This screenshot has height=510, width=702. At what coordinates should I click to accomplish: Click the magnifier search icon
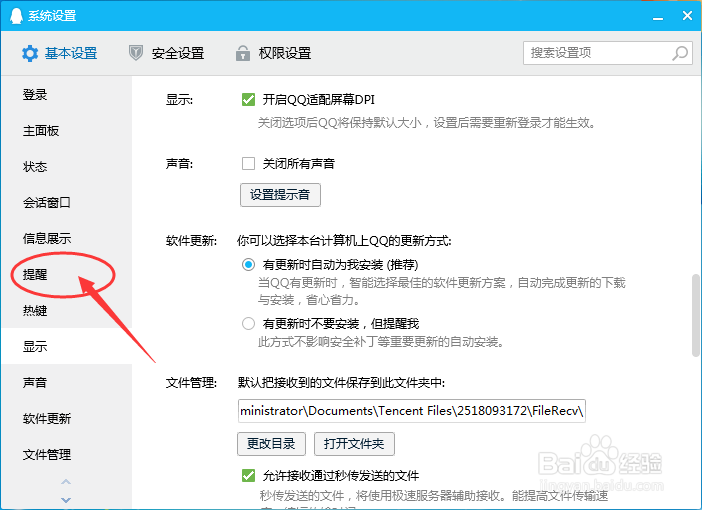[x=680, y=53]
